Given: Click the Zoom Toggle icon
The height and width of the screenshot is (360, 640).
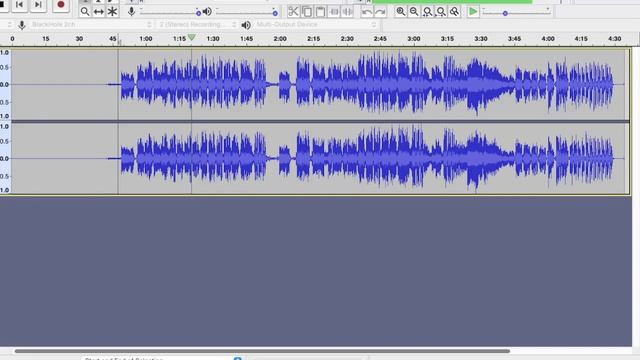Looking at the screenshot, I should coord(454,11).
